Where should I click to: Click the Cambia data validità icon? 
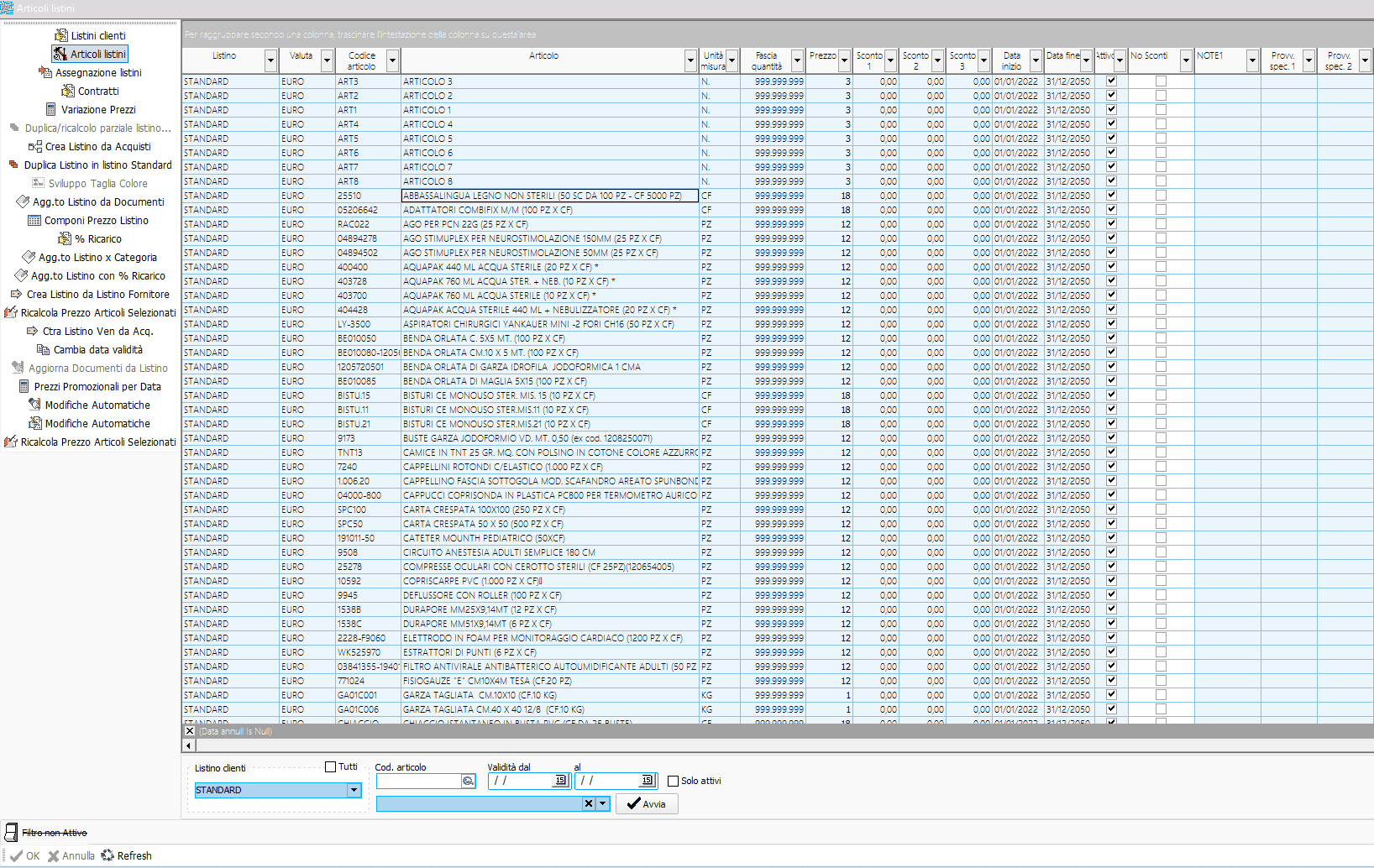[x=44, y=349]
